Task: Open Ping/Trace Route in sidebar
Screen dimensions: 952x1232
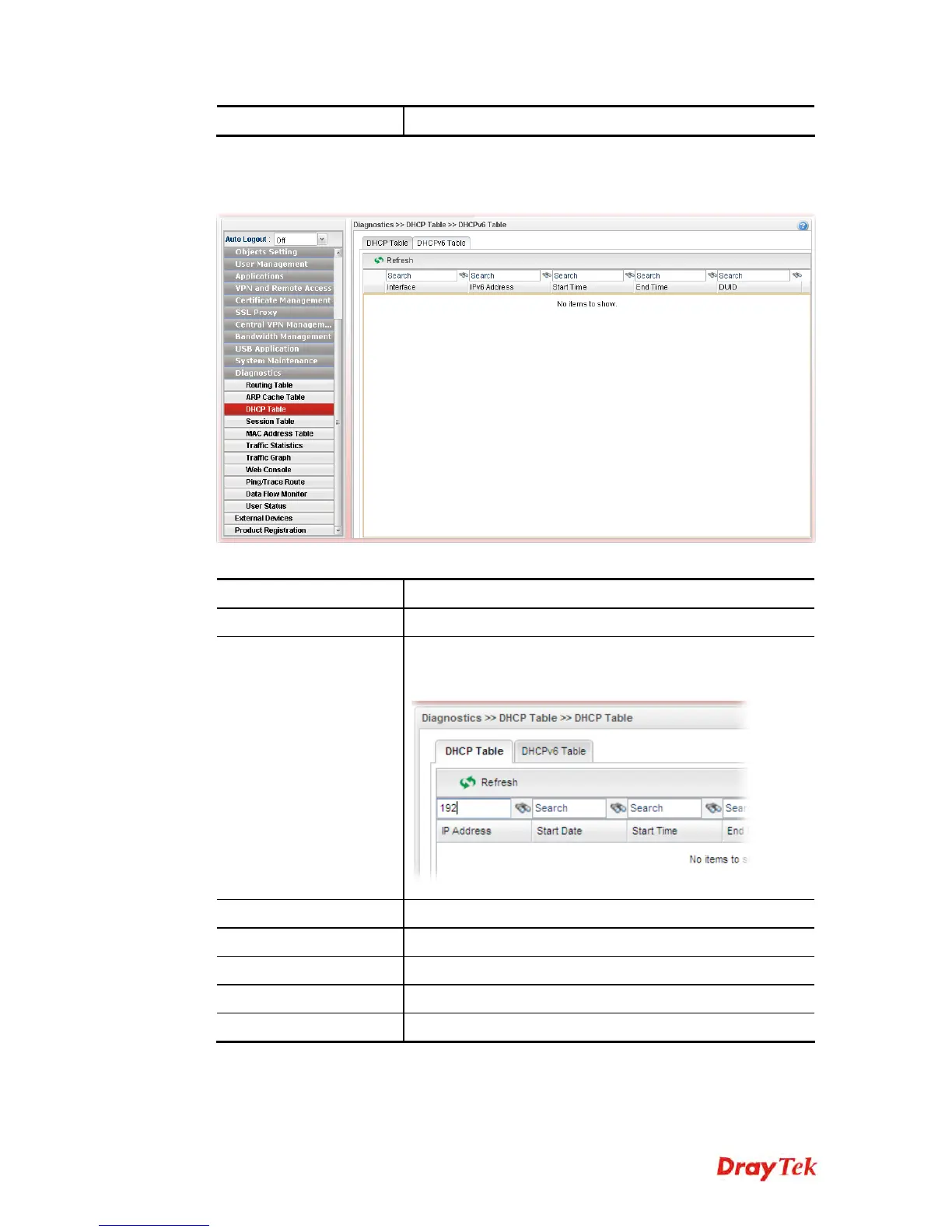Action: (x=278, y=482)
